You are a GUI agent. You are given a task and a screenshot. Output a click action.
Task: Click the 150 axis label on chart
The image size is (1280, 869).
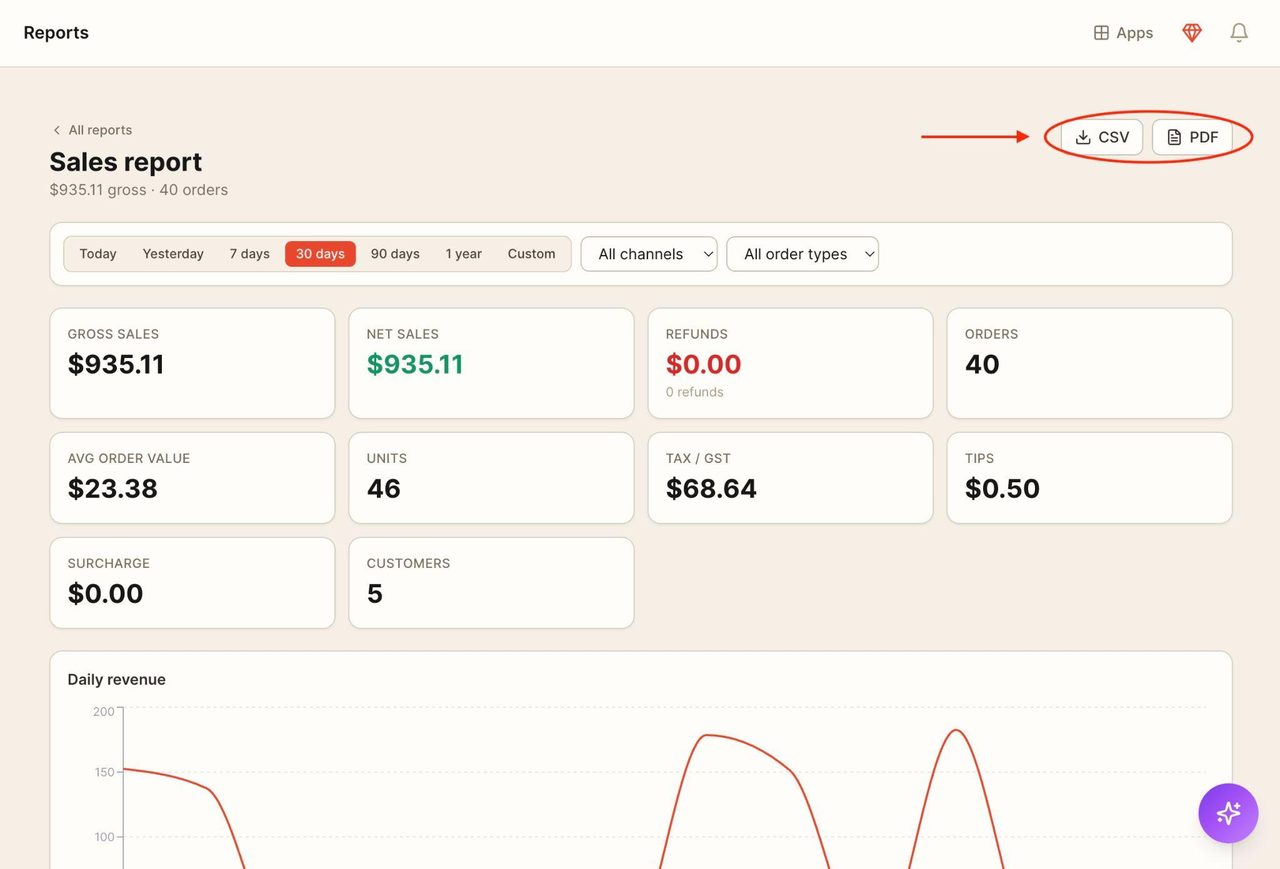pos(104,772)
